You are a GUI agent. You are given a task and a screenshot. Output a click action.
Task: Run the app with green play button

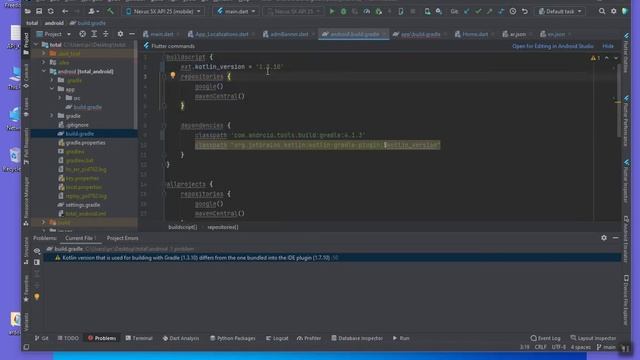(x=332, y=11)
